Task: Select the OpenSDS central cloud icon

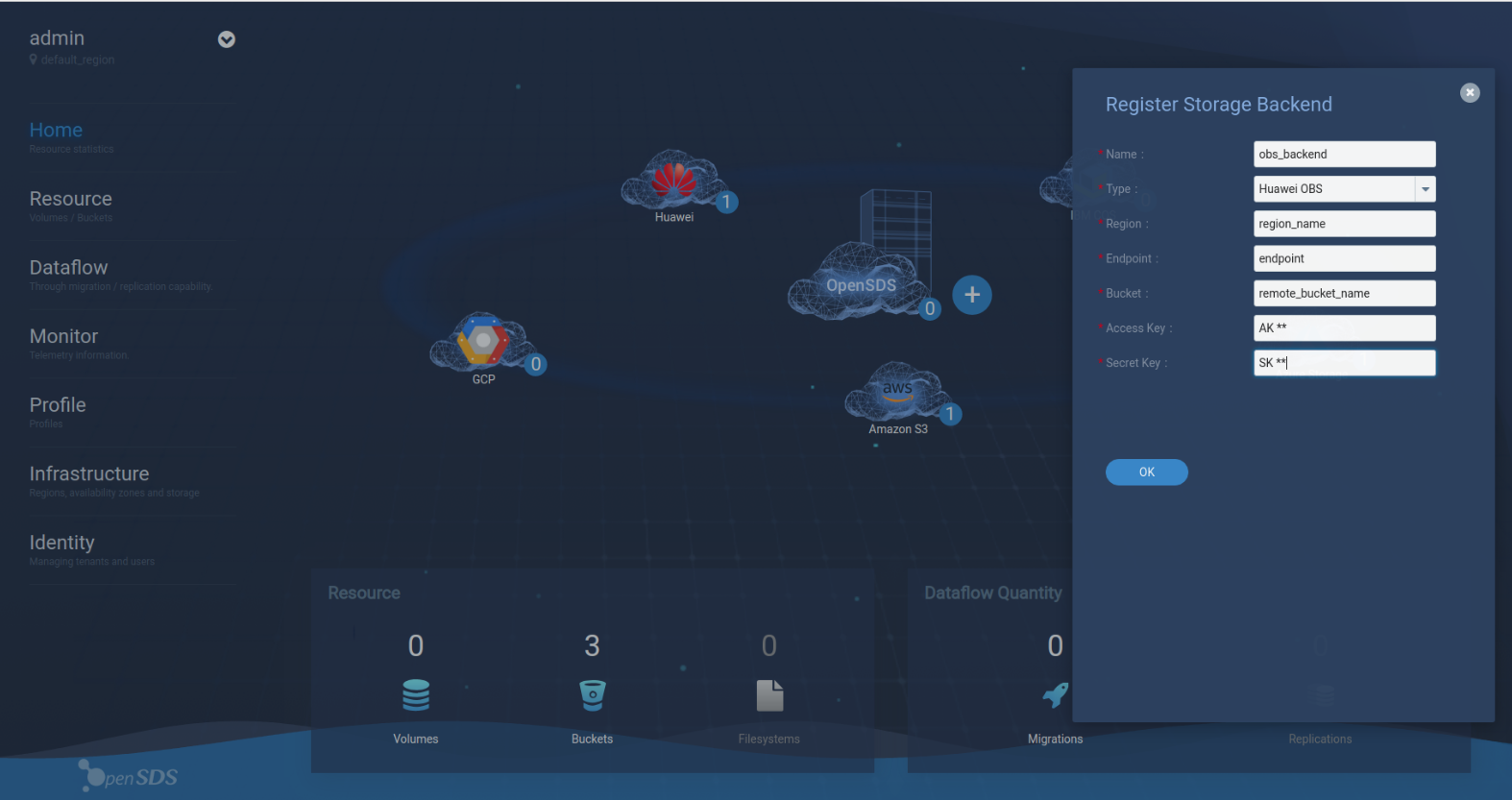Action: (860, 280)
